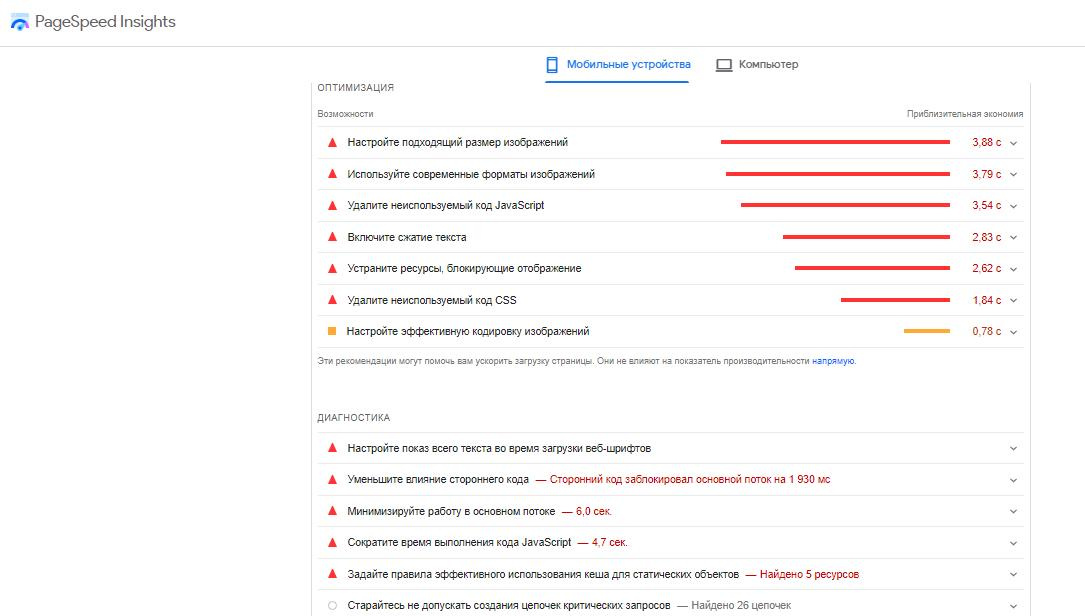The width and height of the screenshot is (1085, 616).
Task: Click text 'Удалите неиспользуемый код JavaScript'
Action: click(446, 205)
